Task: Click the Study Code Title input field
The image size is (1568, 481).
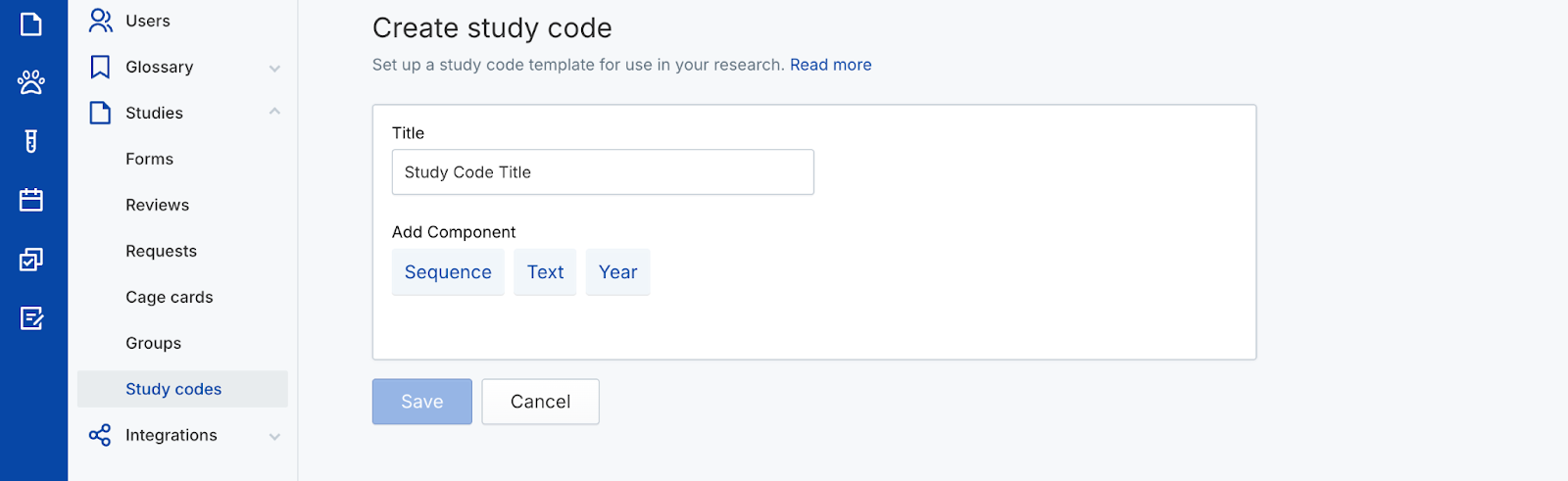Action: (603, 172)
